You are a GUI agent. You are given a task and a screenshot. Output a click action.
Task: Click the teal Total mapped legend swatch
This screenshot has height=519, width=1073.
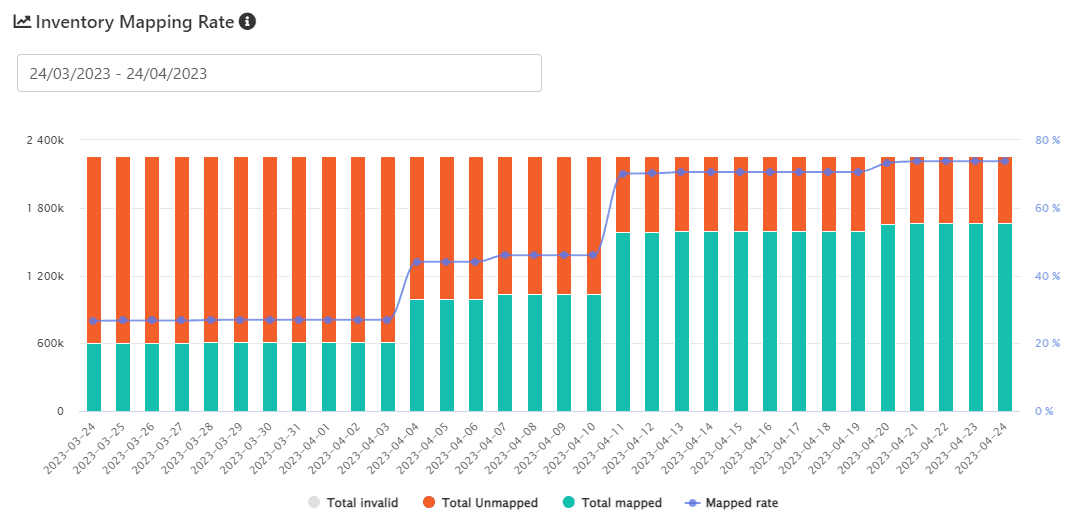[566, 503]
